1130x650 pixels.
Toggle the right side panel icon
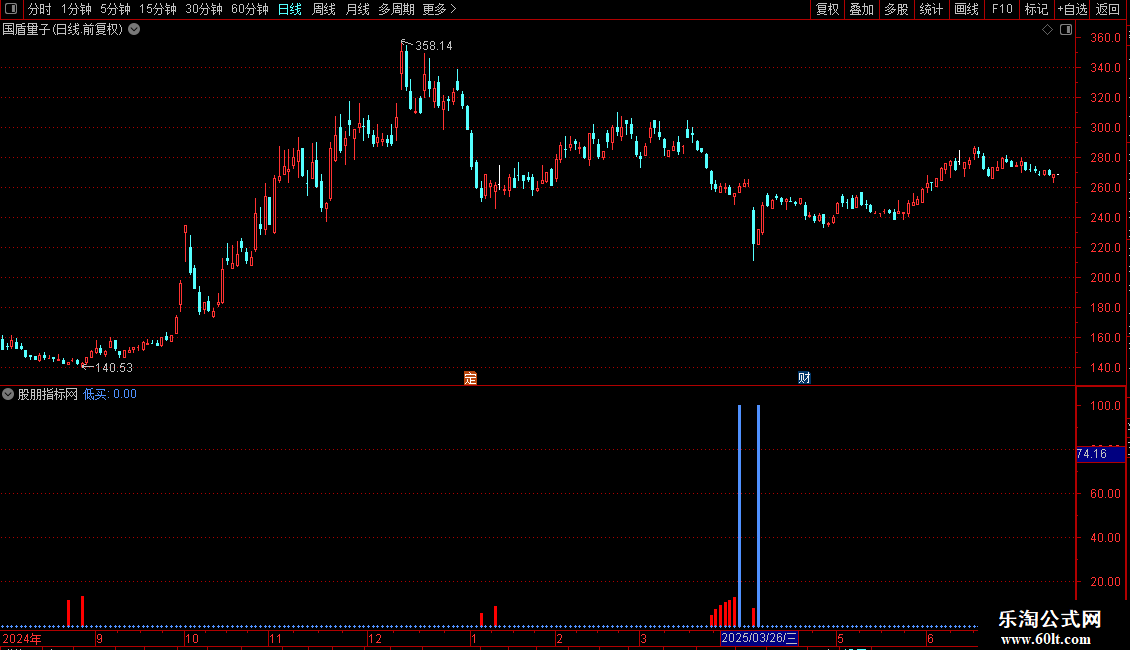1066,30
